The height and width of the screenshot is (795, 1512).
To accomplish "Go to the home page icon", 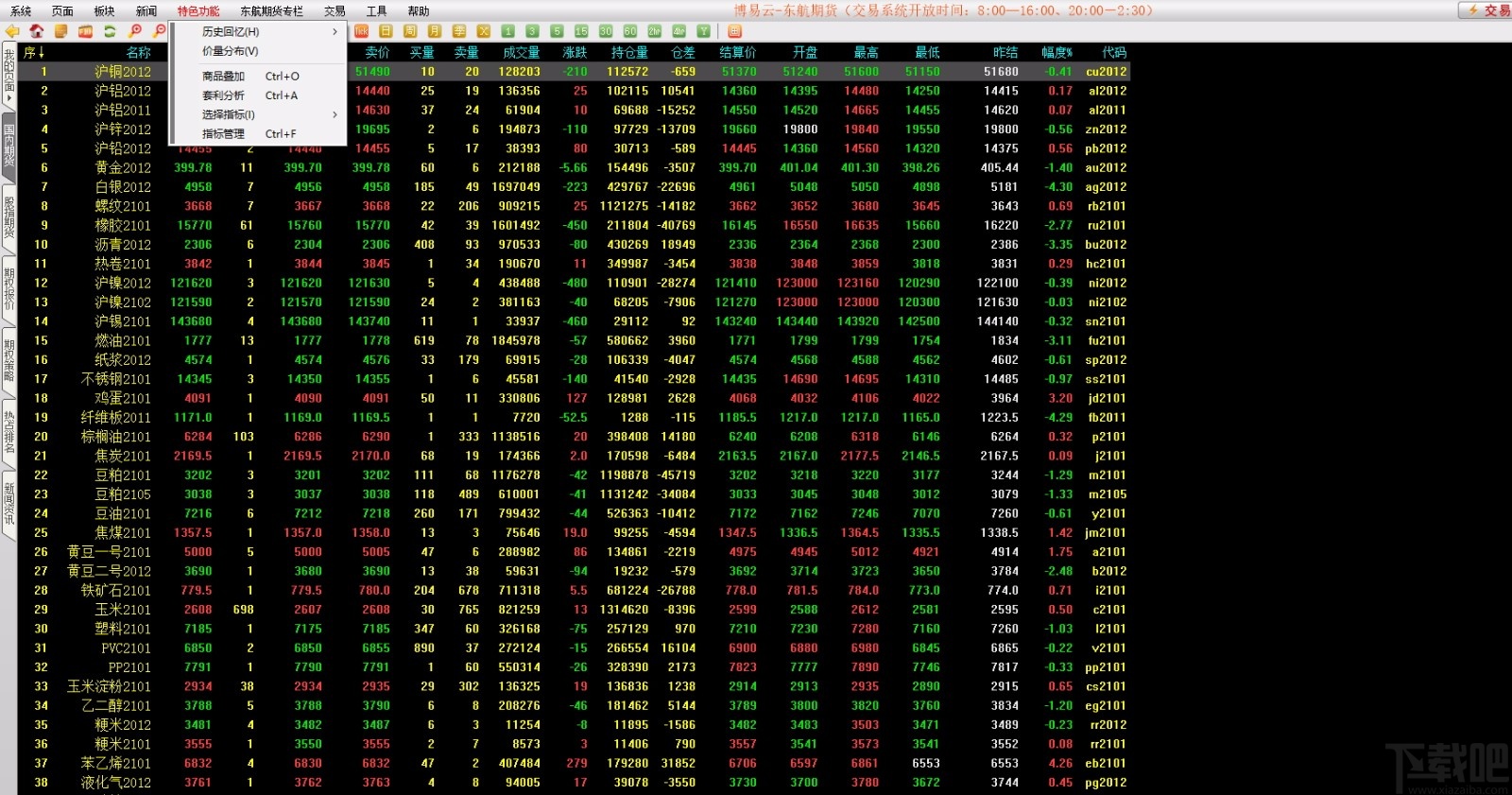I will 37,31.
